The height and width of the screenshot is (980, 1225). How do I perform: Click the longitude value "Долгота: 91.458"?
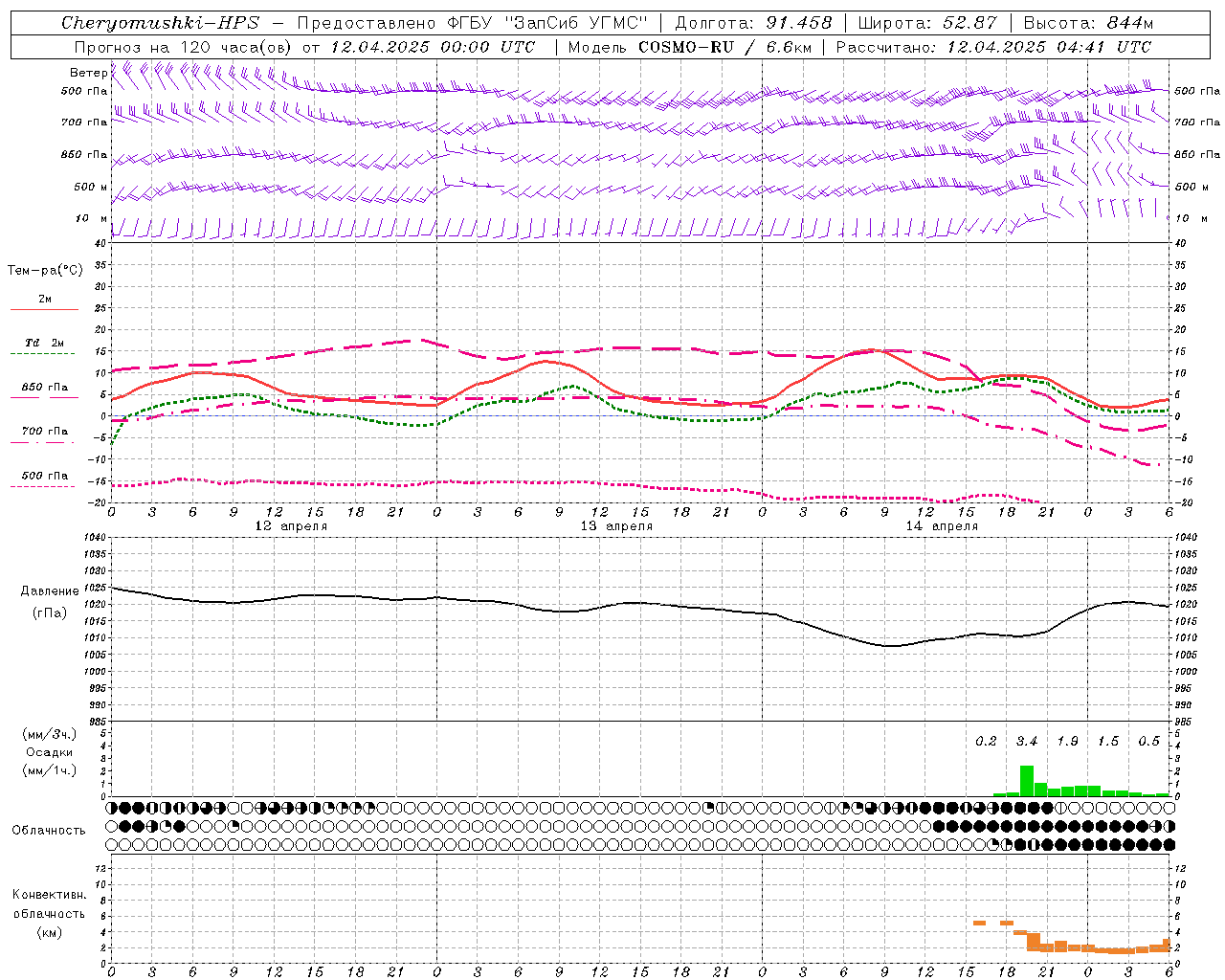click(x=754, y=23)
